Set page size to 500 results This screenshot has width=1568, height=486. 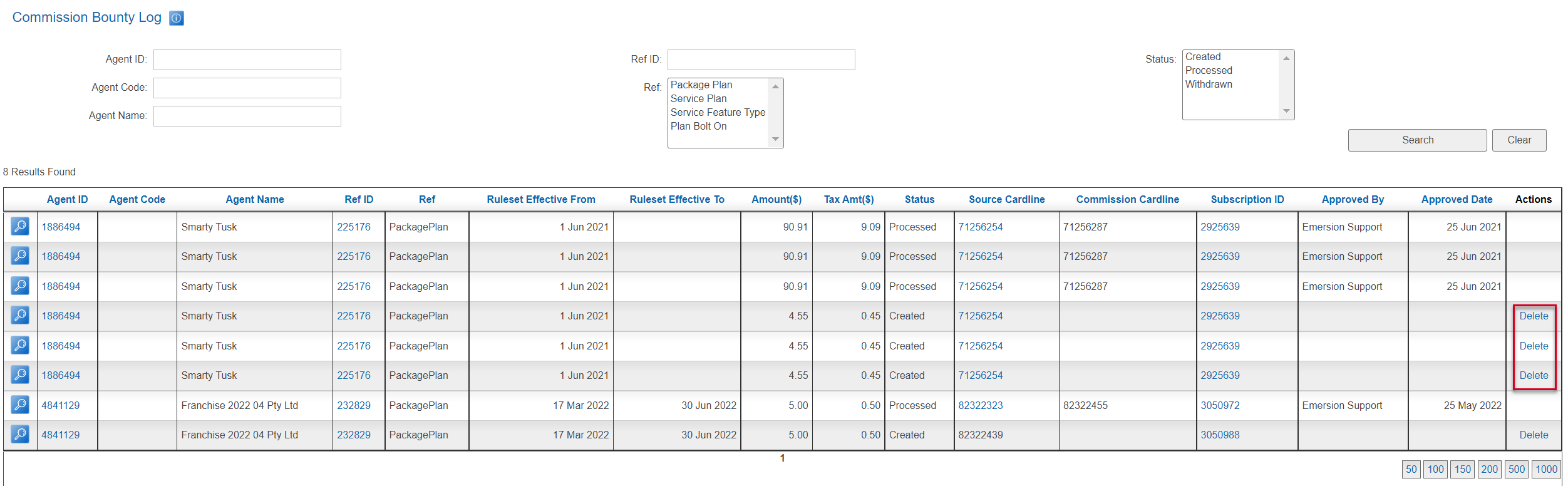coord(1516,469)
